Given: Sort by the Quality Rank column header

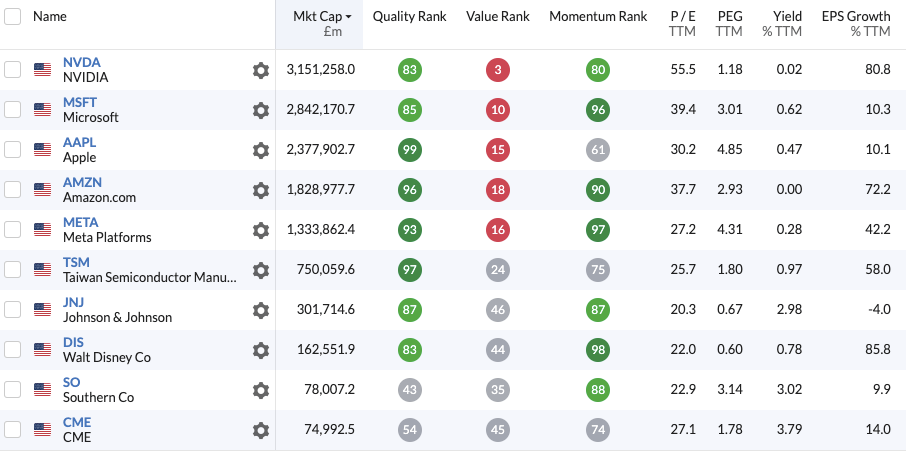Looking at the screenshot, I should tap(409, 17).
